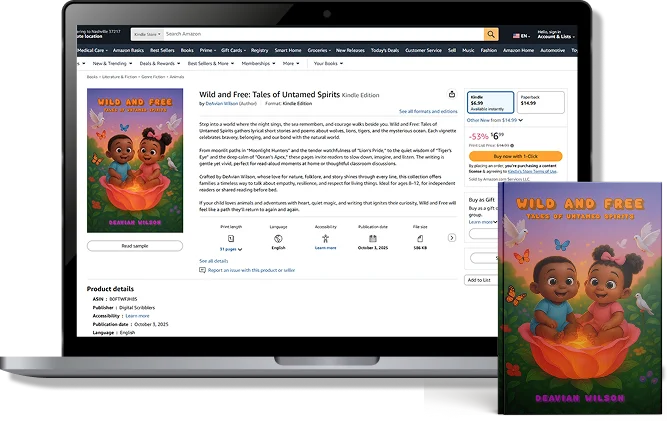Click the report issue speech-bubble icon
668x421 pixels.
[x=202, y=270]
